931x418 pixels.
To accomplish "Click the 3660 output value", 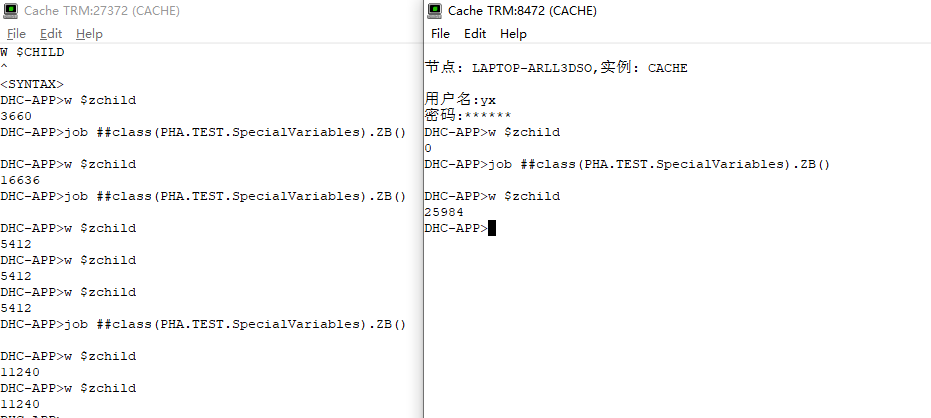I will pyautogui.click(x=16, y=116).
